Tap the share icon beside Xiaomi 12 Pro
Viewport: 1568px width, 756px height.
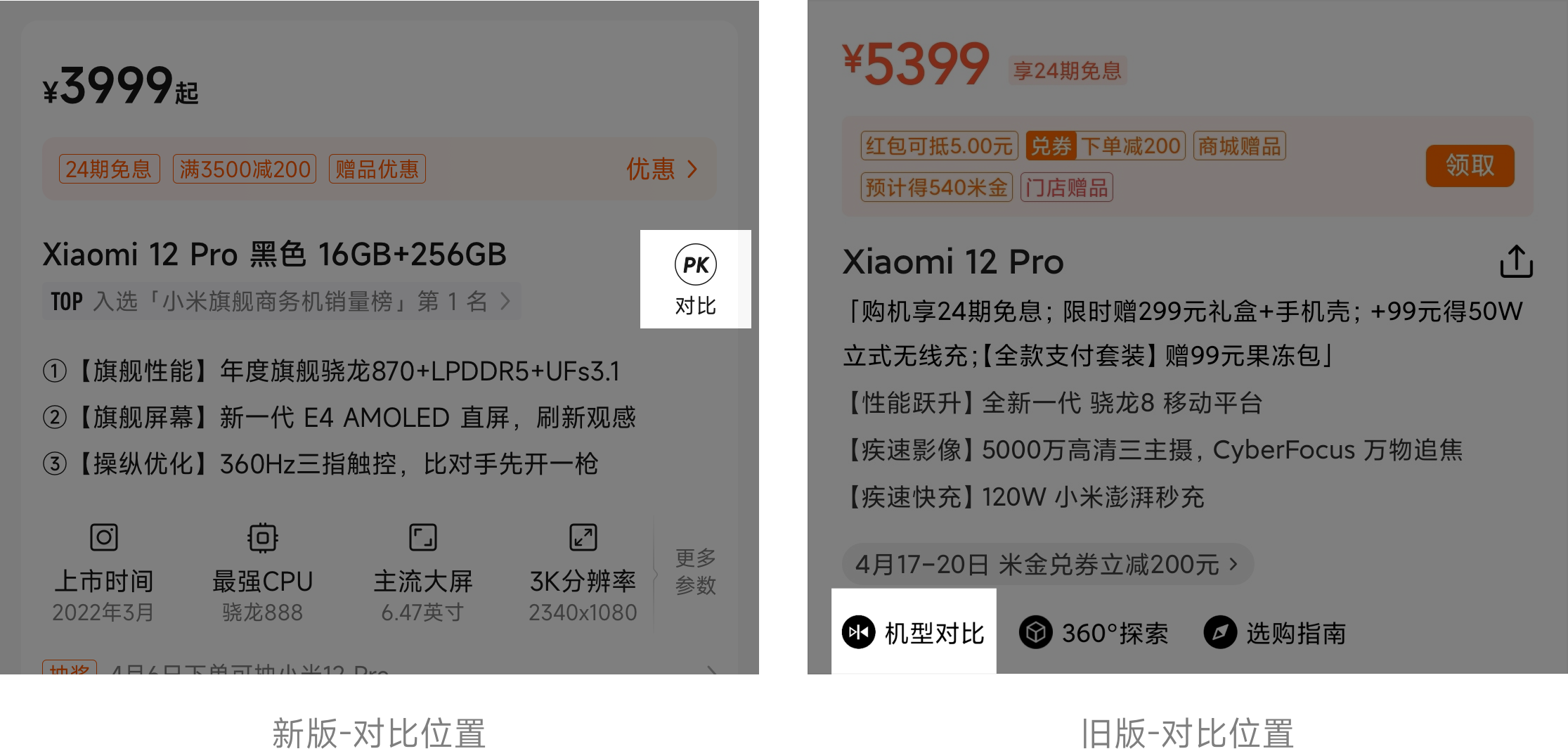click(1516, 261)
